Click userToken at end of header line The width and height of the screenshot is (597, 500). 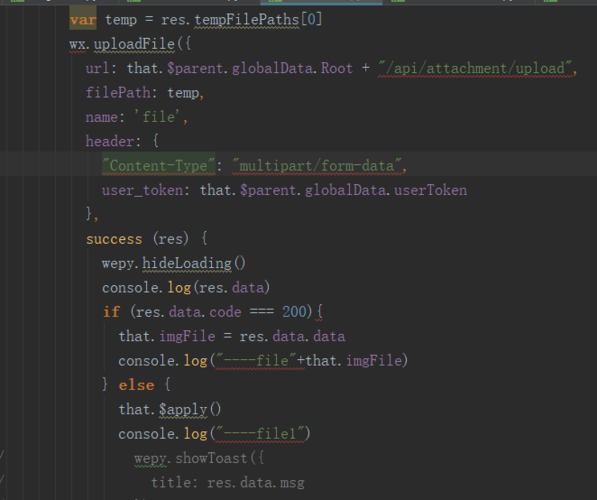tap(430, 190)
